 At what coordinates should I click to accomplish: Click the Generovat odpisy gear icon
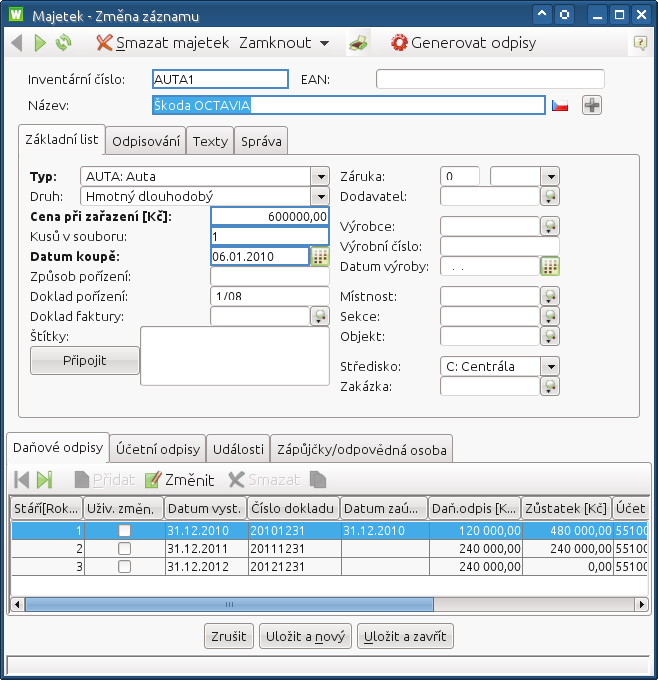click(x=400, y=43)
